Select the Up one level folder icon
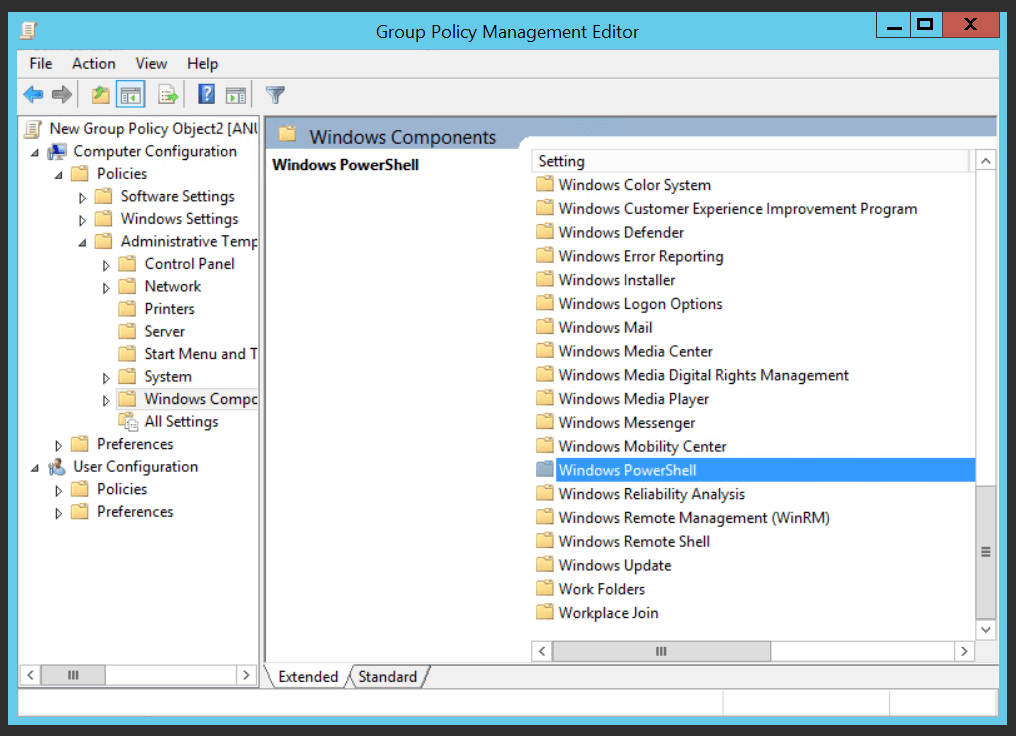1016x736 pixels. click(100, 93)
